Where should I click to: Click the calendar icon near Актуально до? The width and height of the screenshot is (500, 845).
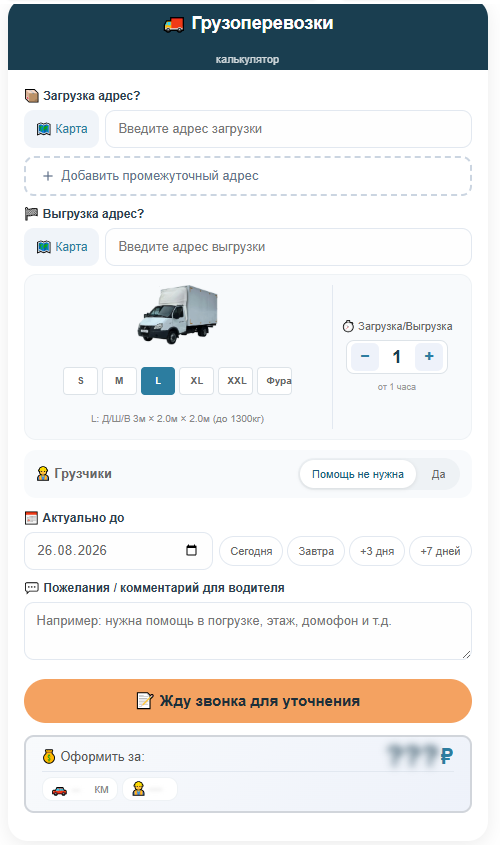31,518
